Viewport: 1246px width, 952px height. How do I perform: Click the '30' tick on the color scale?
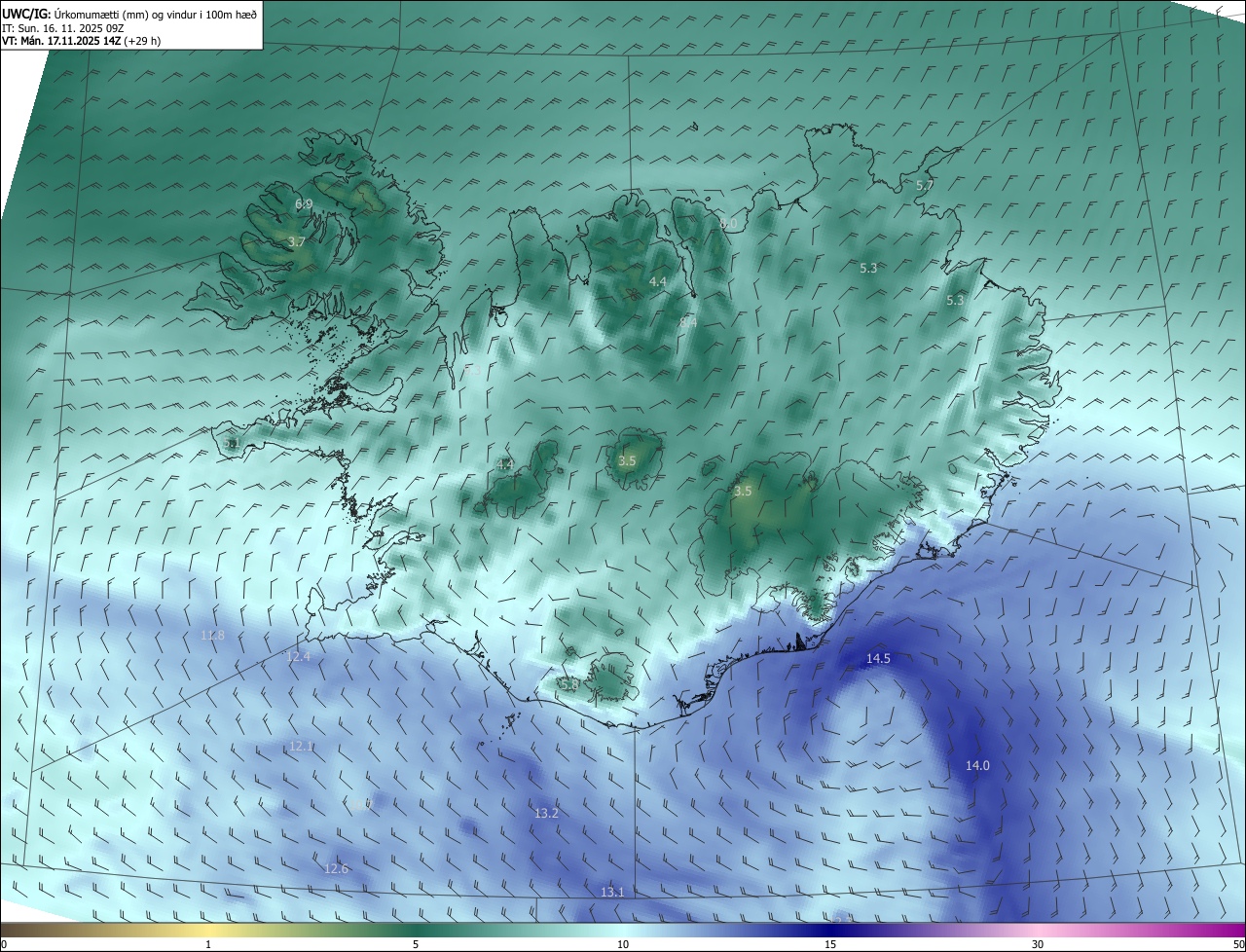1038,945
